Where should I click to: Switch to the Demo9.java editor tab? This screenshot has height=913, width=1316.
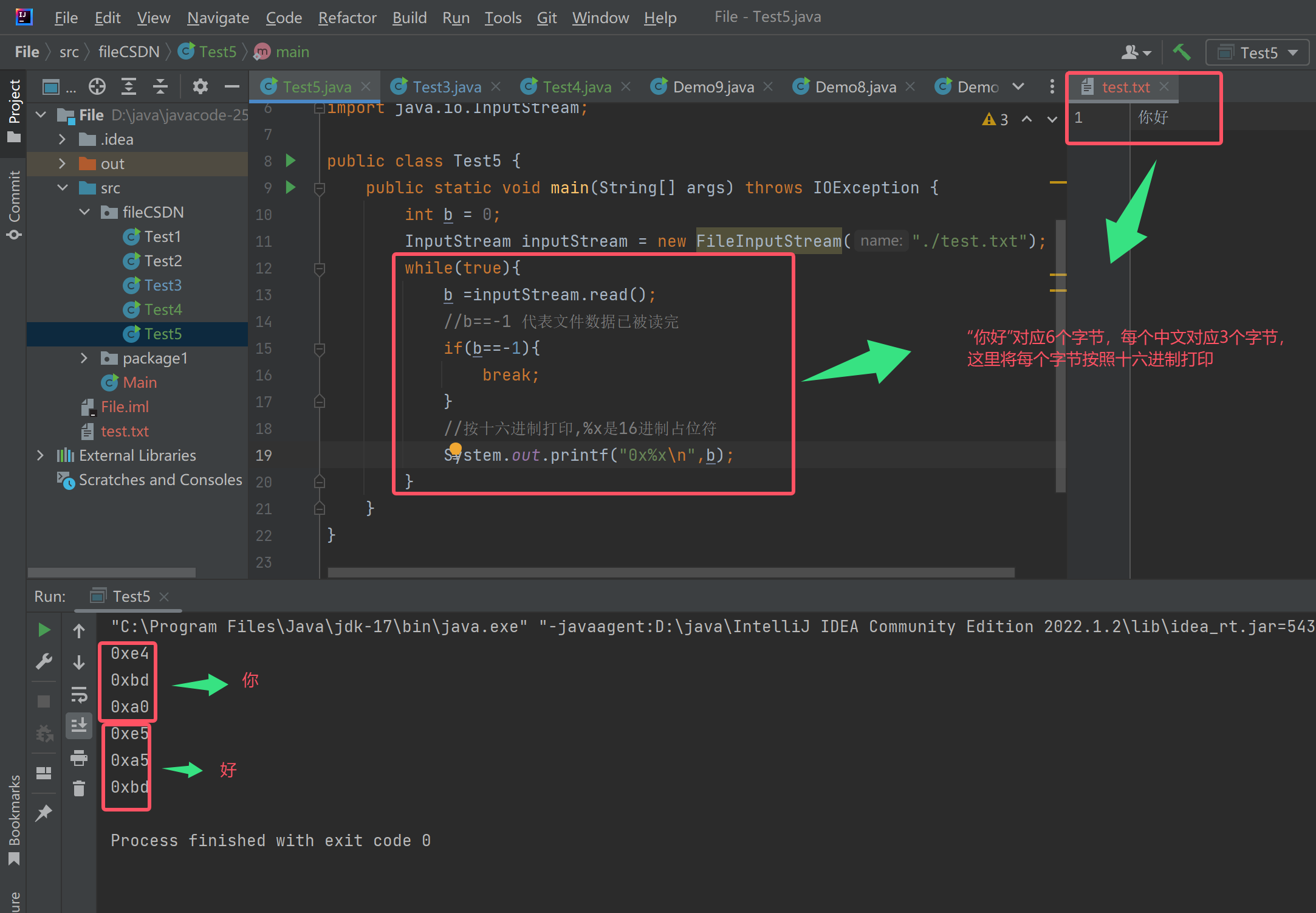pyautogui.click(x=713, y=87)
